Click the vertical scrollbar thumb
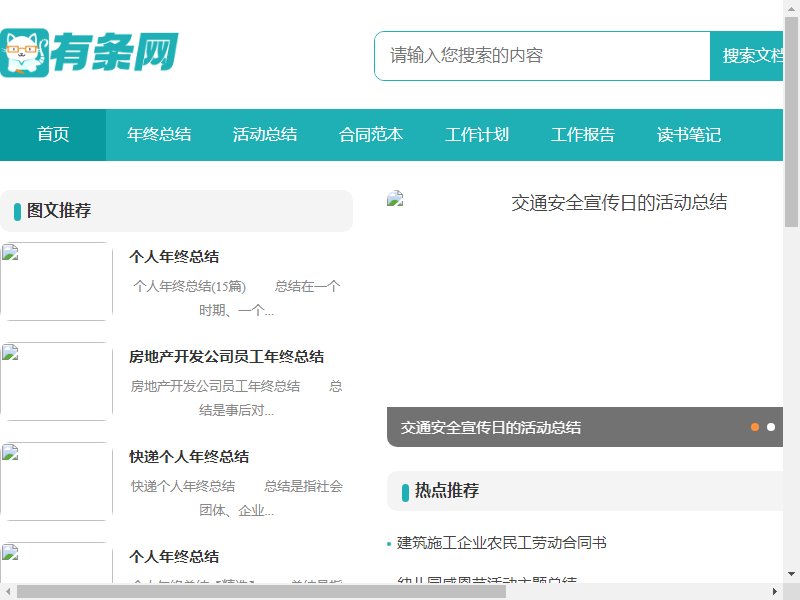This screenshot has width=800, height=600. 792,121
